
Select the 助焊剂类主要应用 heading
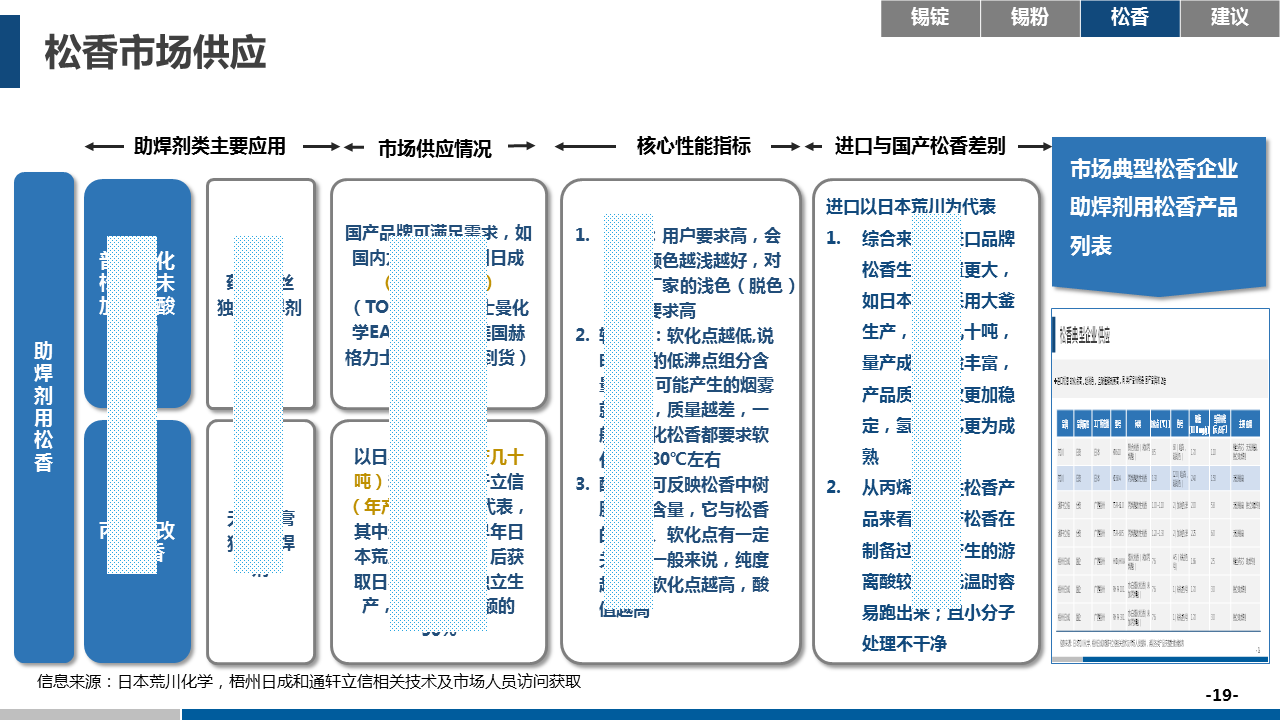click(210, 147)
